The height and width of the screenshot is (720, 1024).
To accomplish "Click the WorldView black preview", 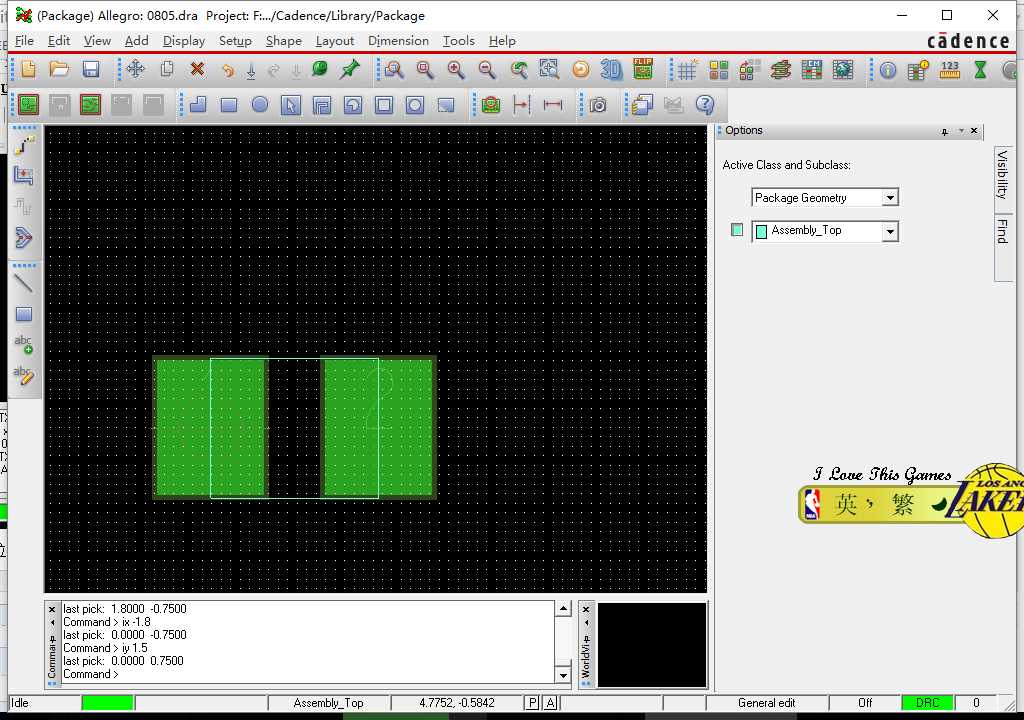I will pos(652,644).
